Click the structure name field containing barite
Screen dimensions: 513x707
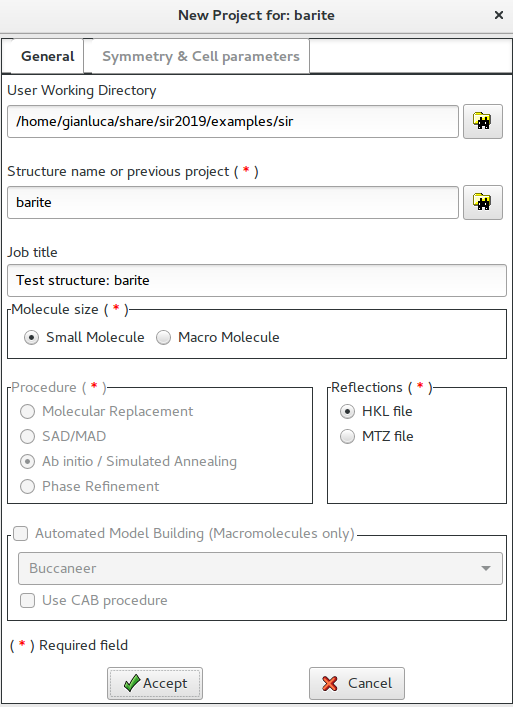(233, 202)
